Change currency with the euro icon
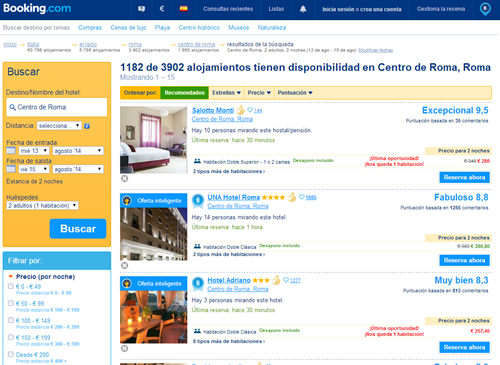 162,9
